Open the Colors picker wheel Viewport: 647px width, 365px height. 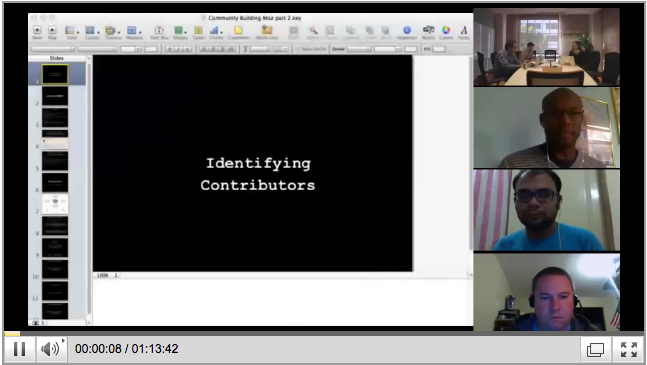click(x=446, y=32)
